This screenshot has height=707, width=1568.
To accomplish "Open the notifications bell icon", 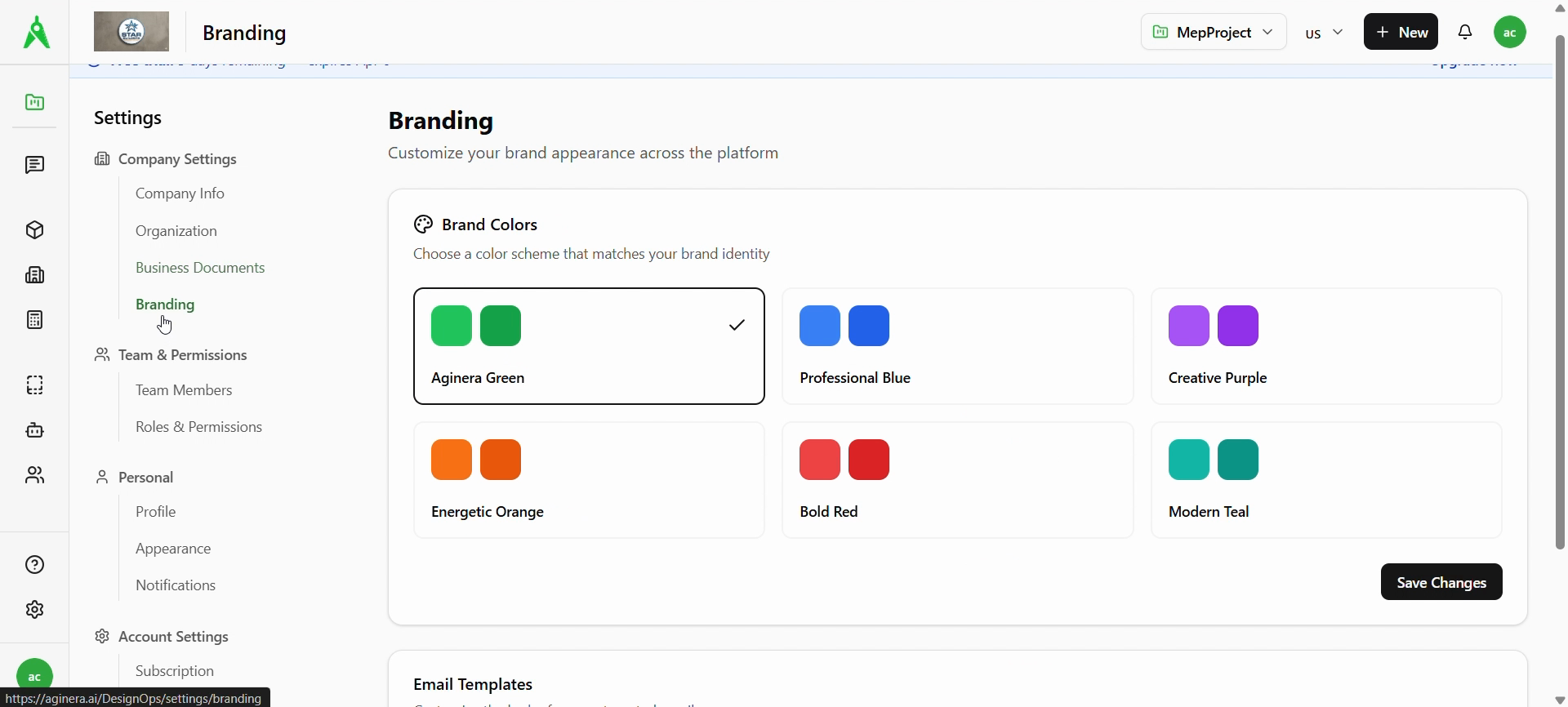I will pos(1465,33).
